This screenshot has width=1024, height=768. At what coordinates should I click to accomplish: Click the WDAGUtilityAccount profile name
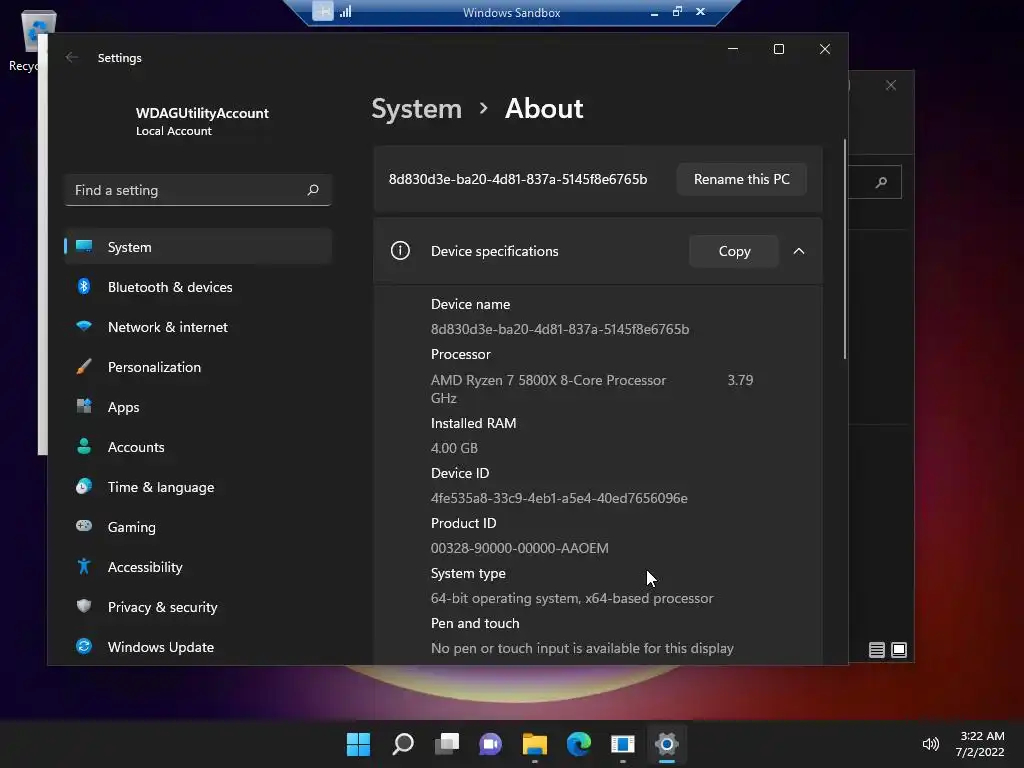(202, 113)
